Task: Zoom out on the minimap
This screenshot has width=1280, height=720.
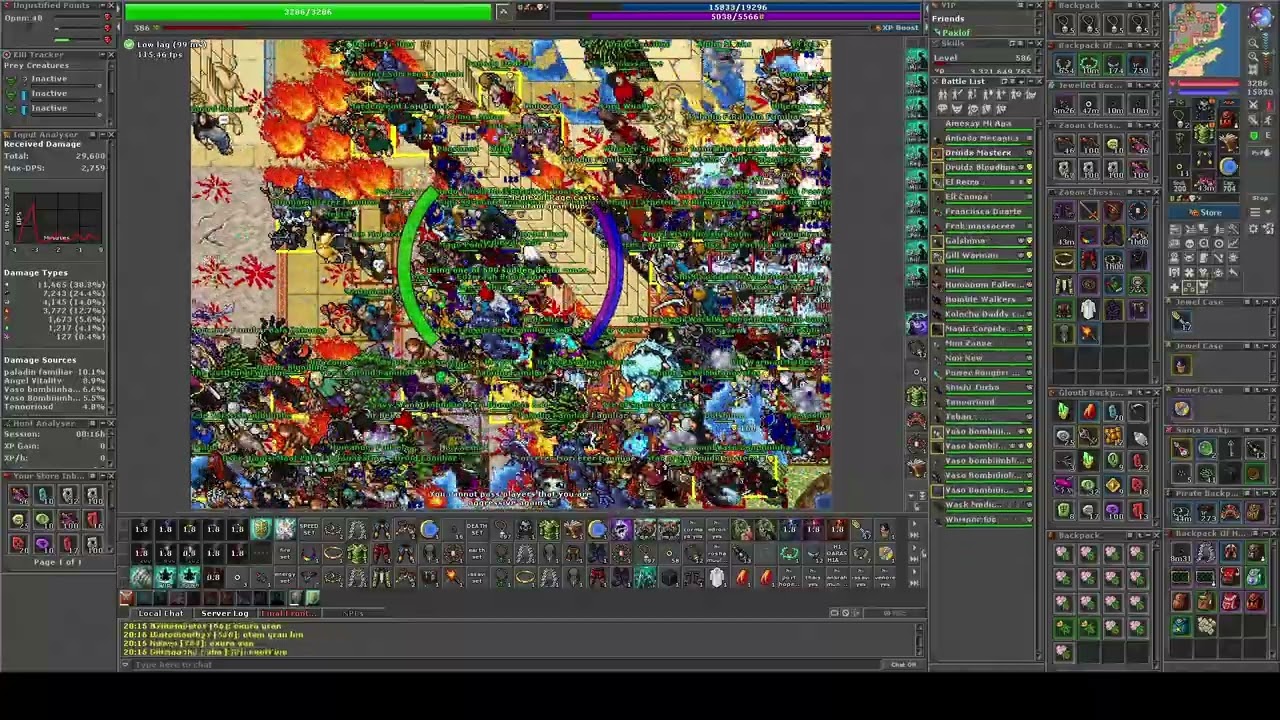Action: [x=1253, y=42]
